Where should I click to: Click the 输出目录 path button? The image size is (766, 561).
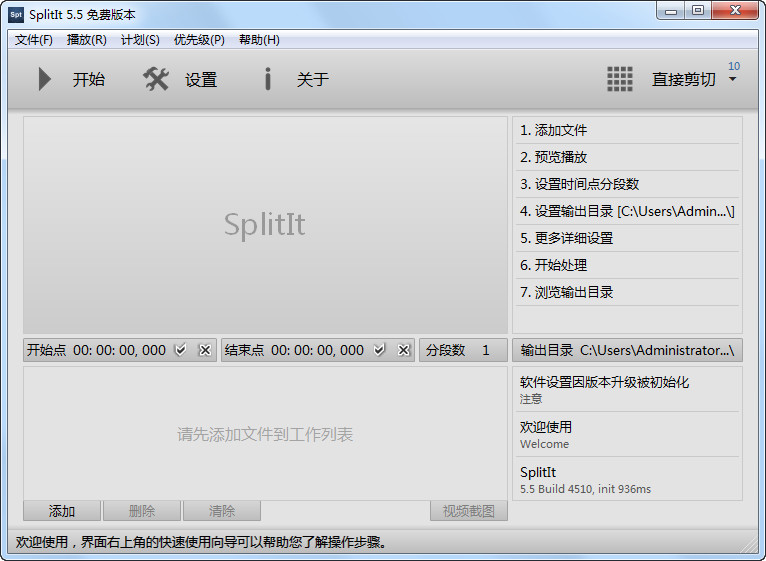click(x=627, y=350)
